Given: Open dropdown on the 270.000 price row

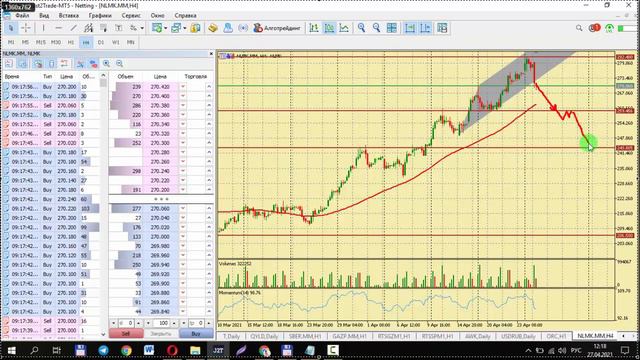Looking at the screenshot, I should pos(183,237).
